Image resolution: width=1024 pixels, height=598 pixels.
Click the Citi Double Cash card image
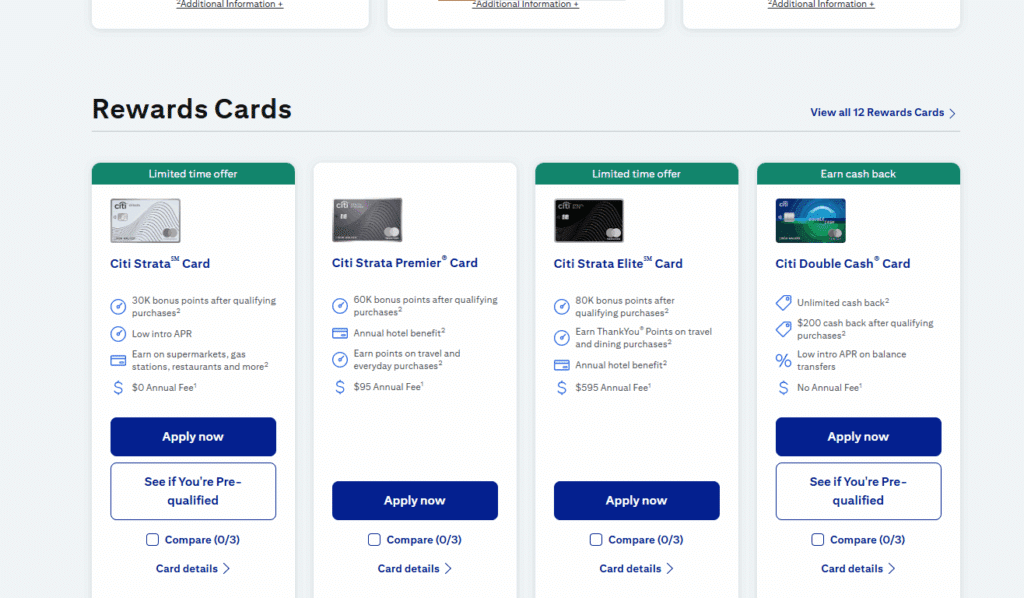(810, 221)
